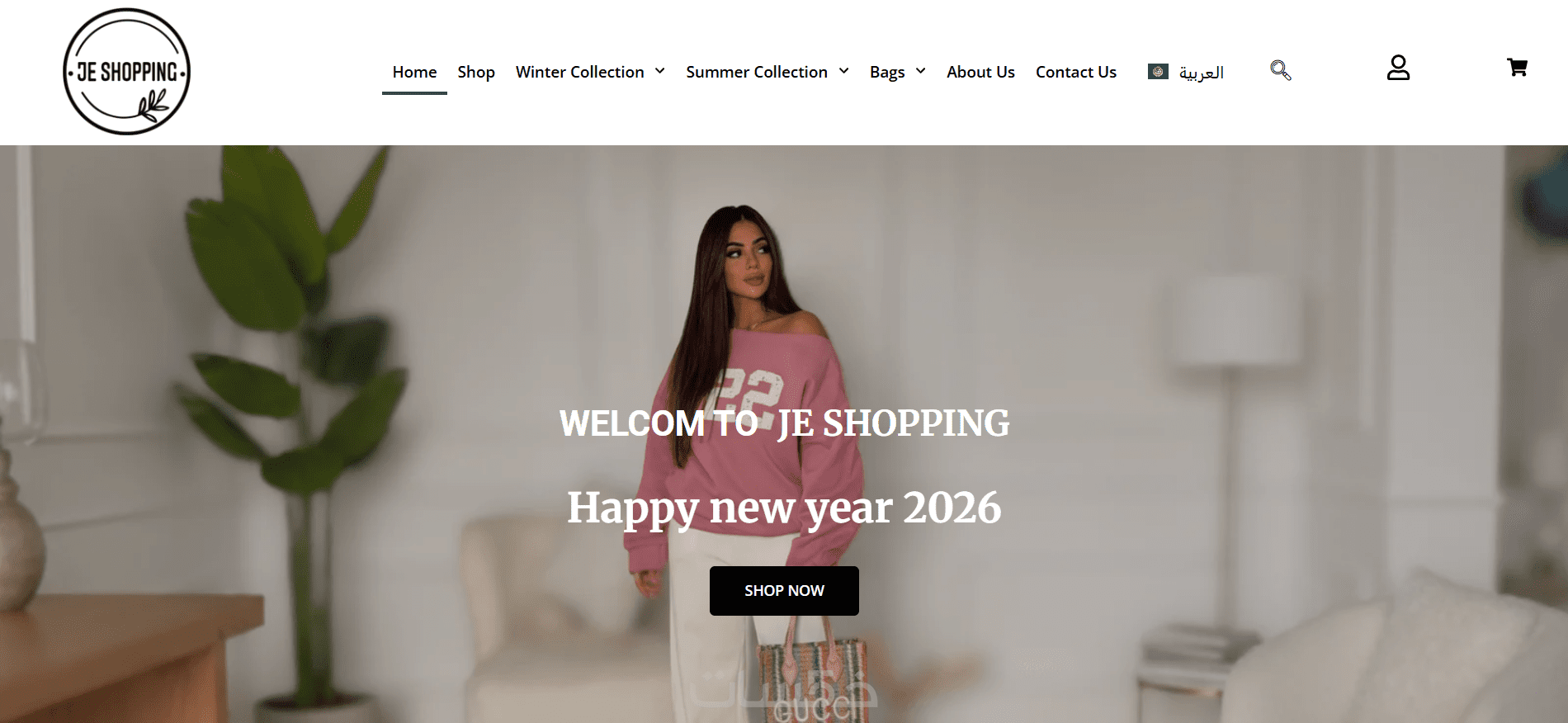
Task: Select the Bags menu item
Action: tap(887, 72)
